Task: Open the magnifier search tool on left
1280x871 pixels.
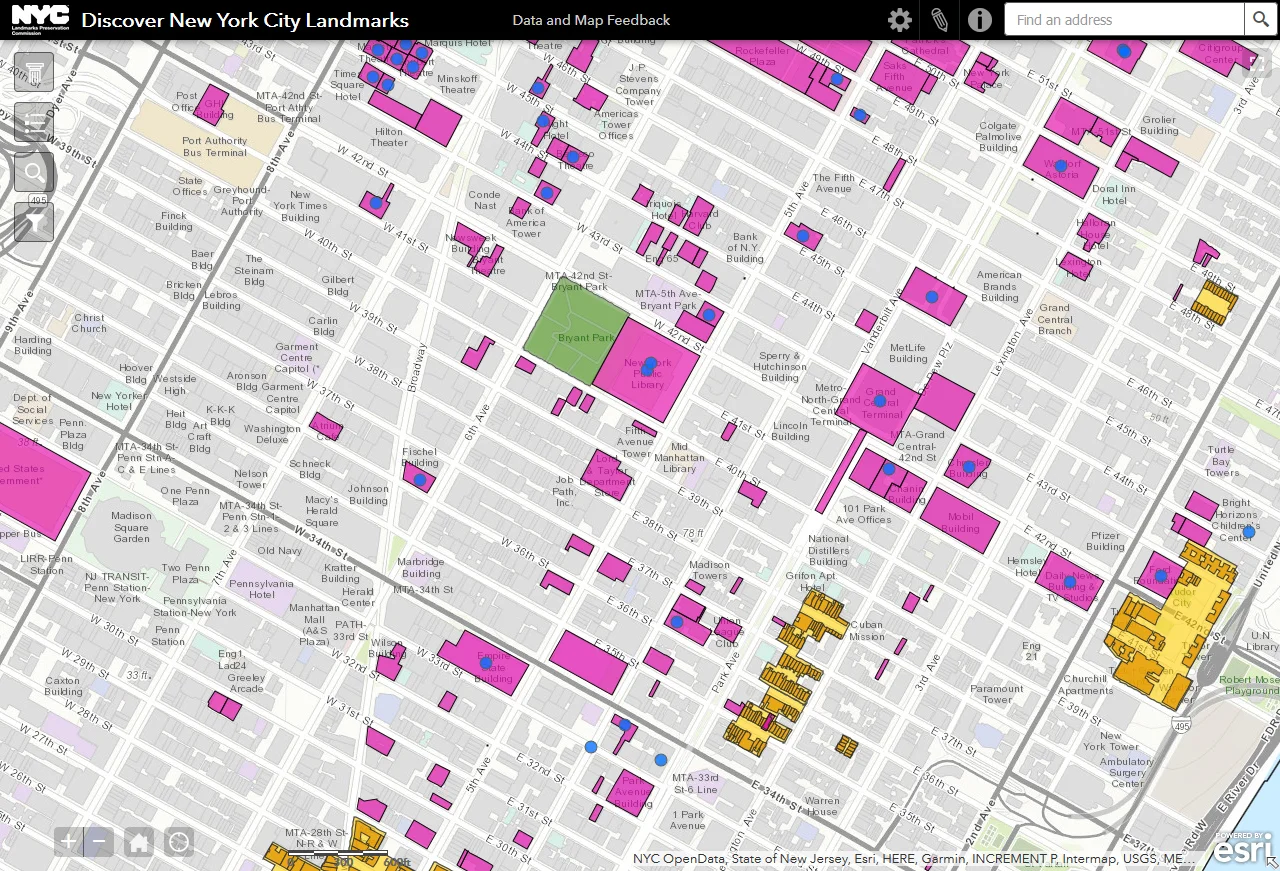Action: 34,173
